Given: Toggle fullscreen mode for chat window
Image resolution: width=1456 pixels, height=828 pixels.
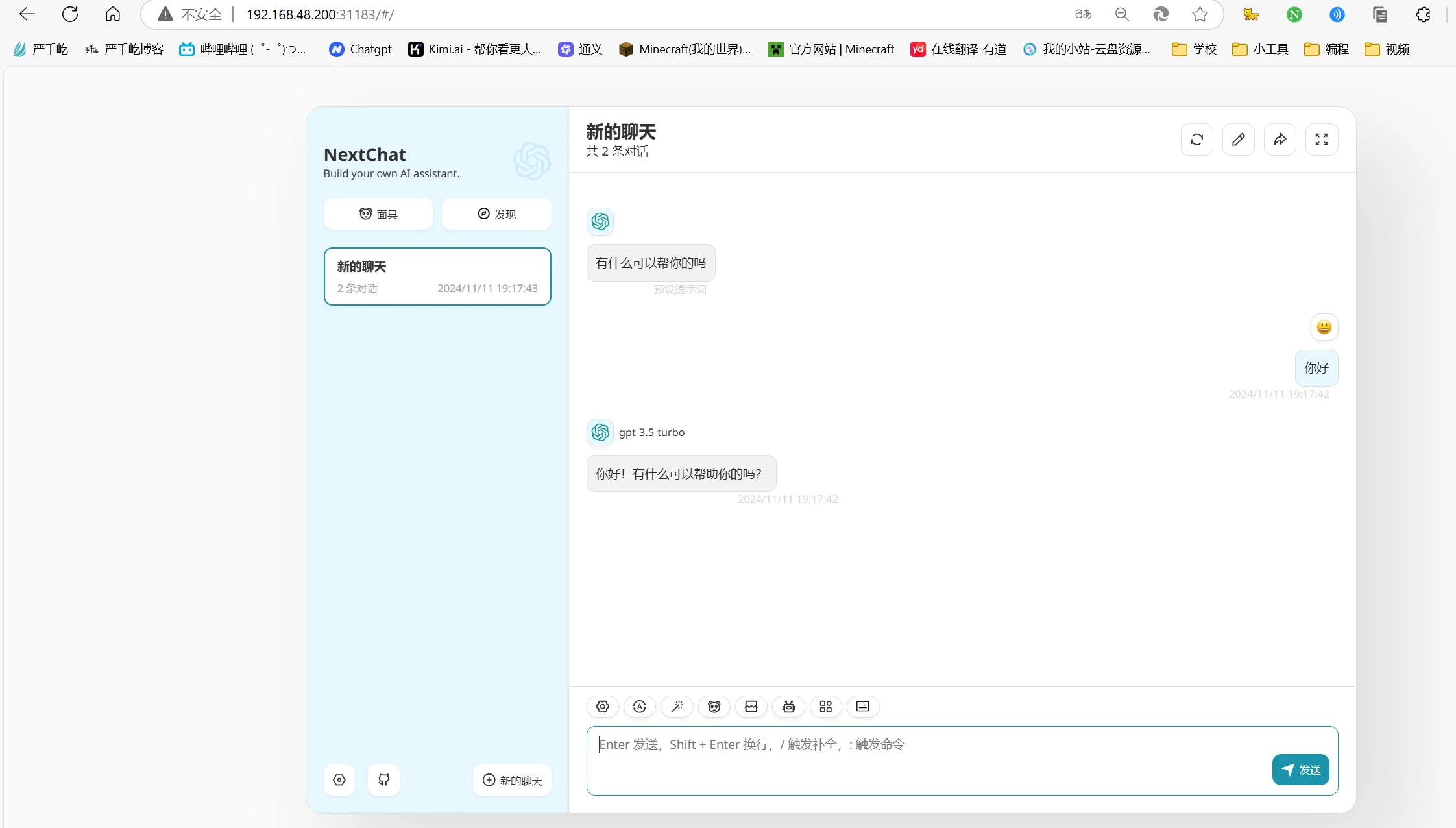Looking at the screenshot, I should (x=1321, y=140).
